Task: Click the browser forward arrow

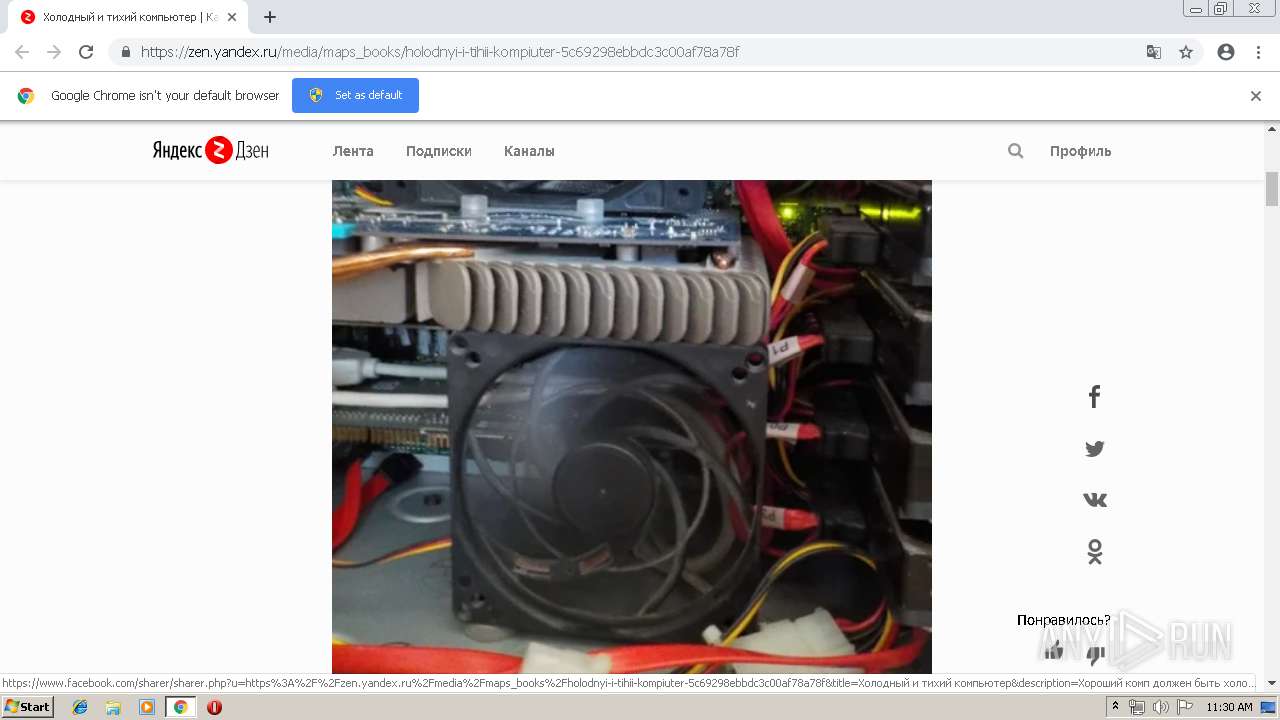Action: point(54,52)
